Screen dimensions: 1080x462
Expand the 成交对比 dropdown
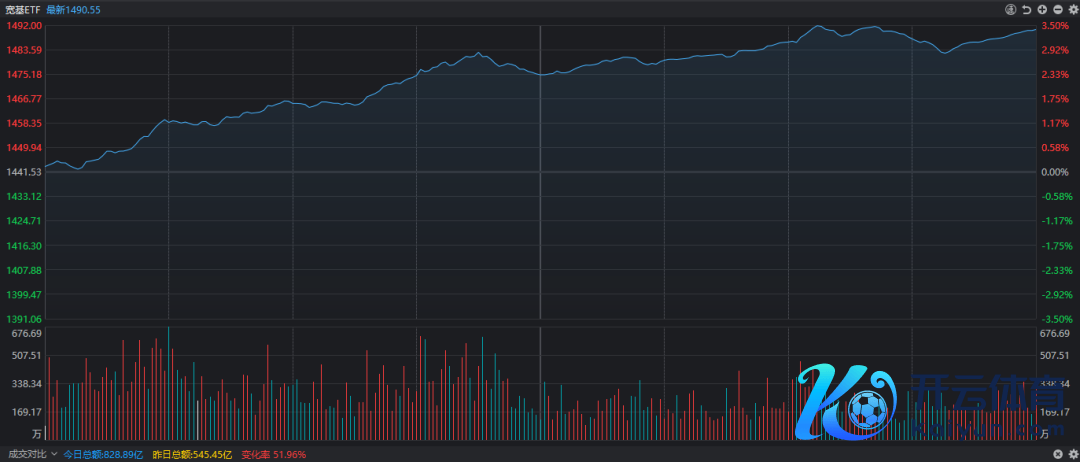pyautogui.click(x=54, y=454)
